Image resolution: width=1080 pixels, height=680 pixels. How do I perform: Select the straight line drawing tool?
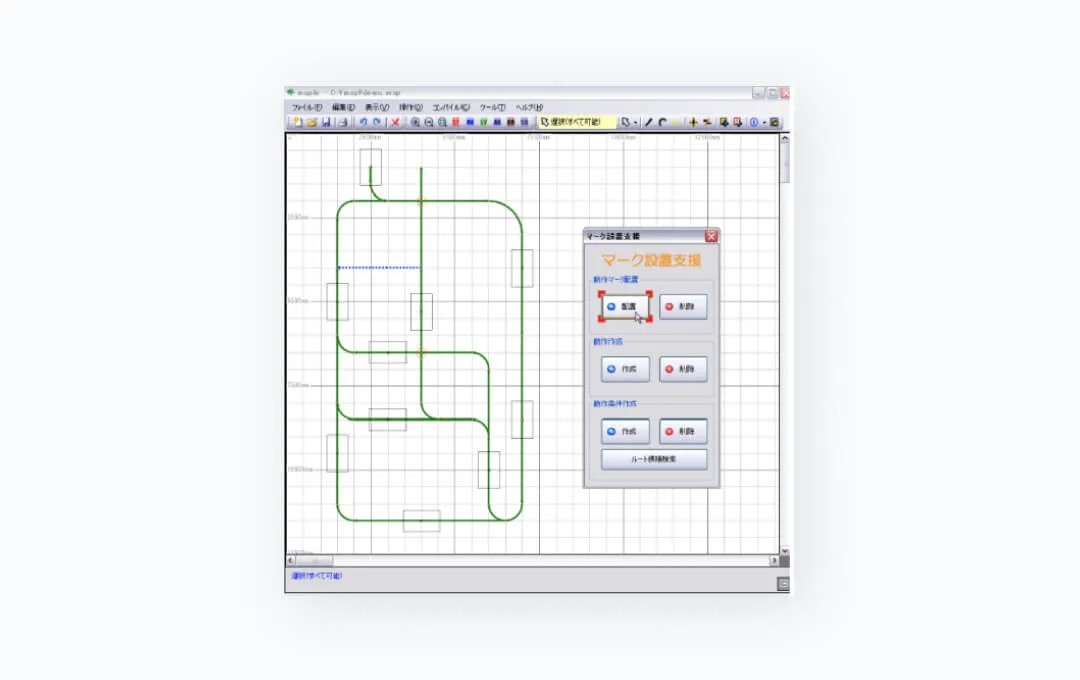648,122
